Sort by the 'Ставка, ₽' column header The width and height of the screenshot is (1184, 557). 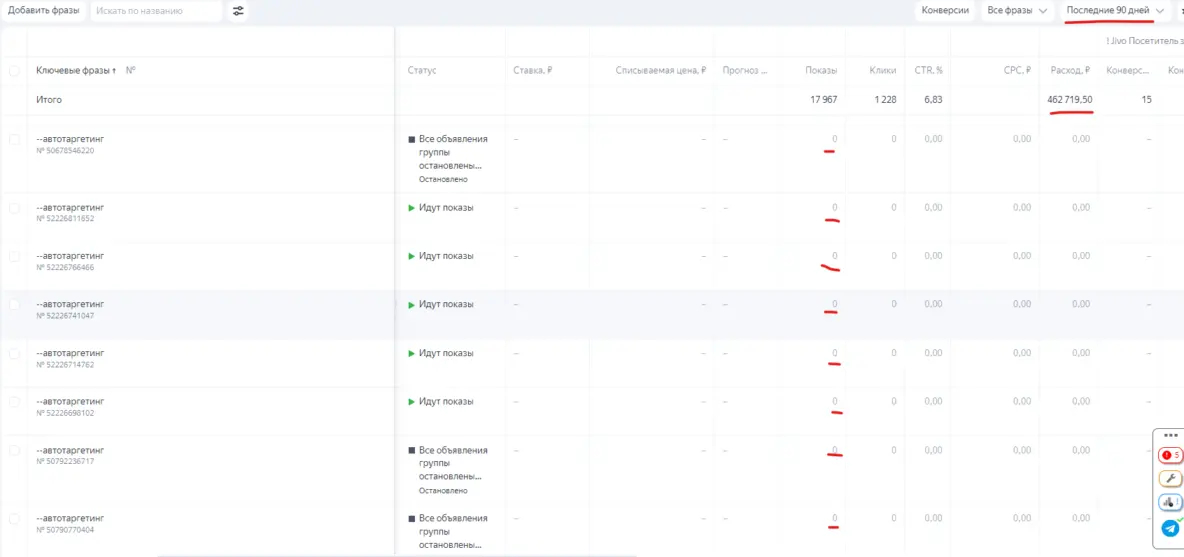tap(533, 70)
